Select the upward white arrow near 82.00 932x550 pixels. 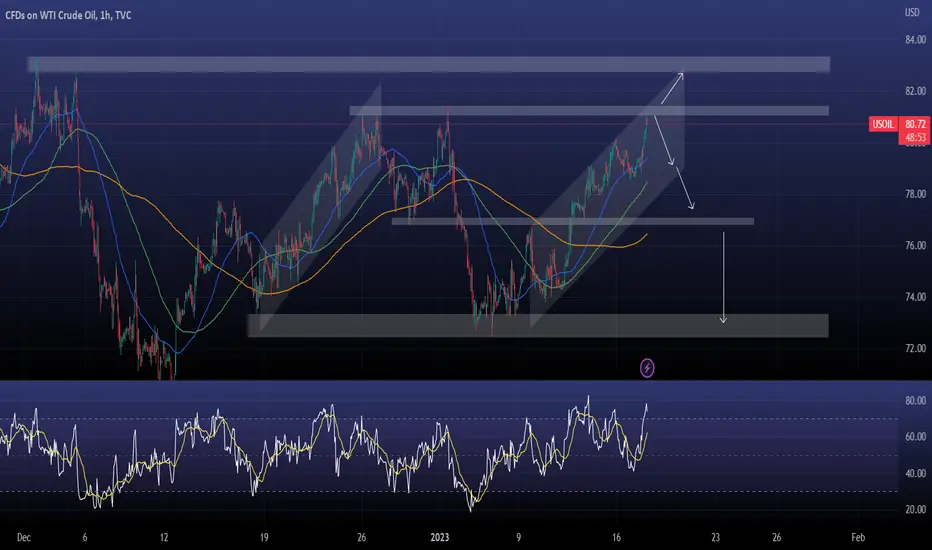(x=672, y=88)
